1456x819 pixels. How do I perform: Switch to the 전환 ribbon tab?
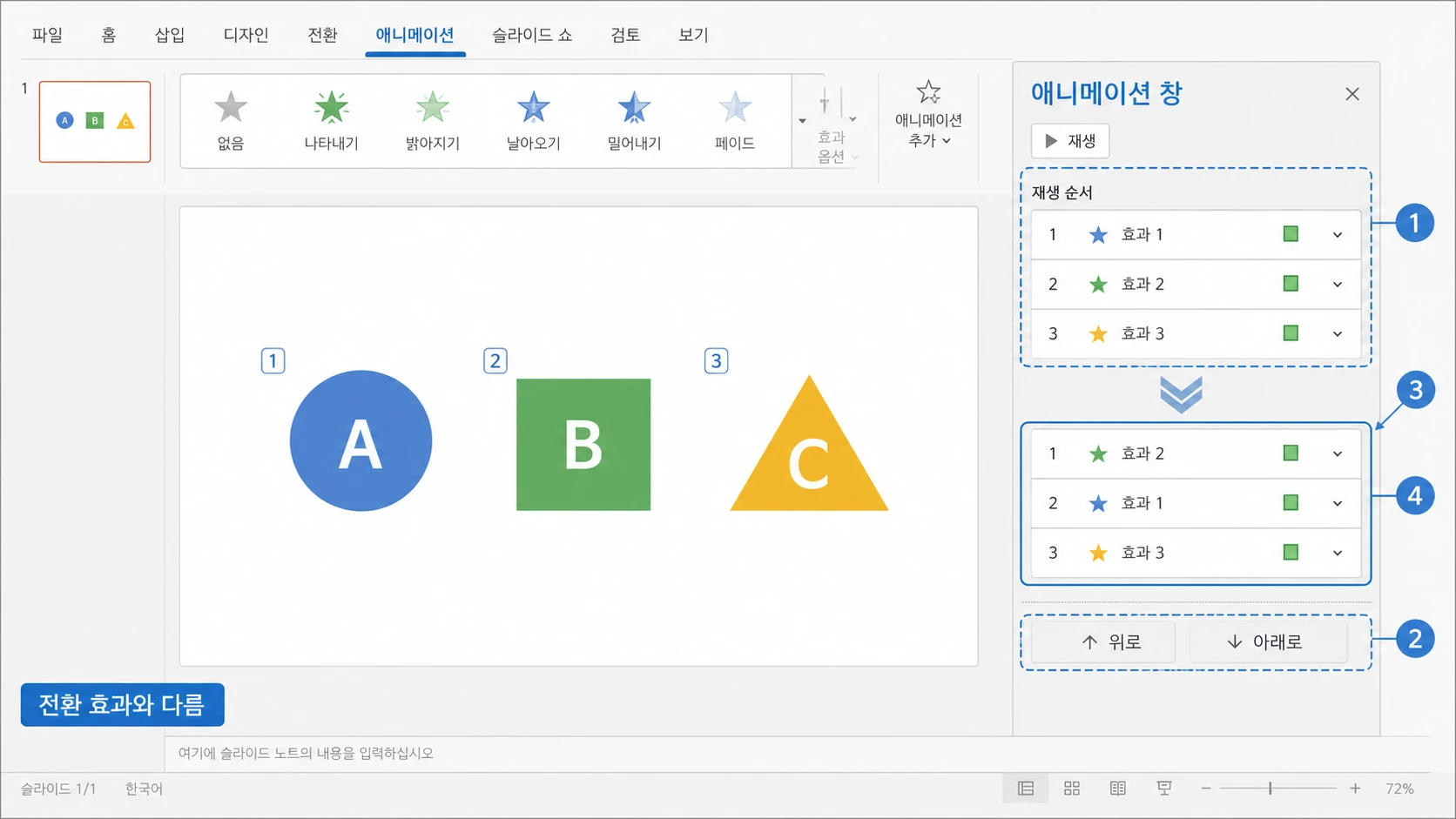[322, 35]
